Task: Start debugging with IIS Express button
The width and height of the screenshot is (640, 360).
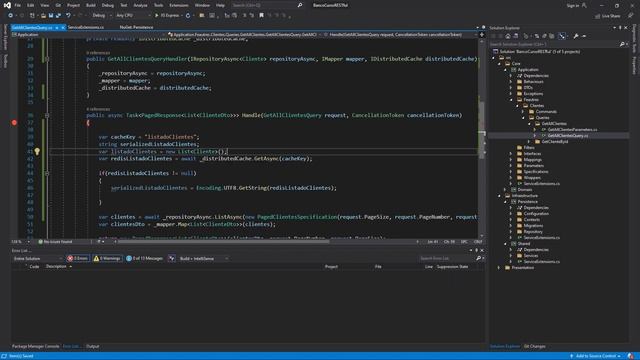Action: pyautogui.click(x=167, y=16)
